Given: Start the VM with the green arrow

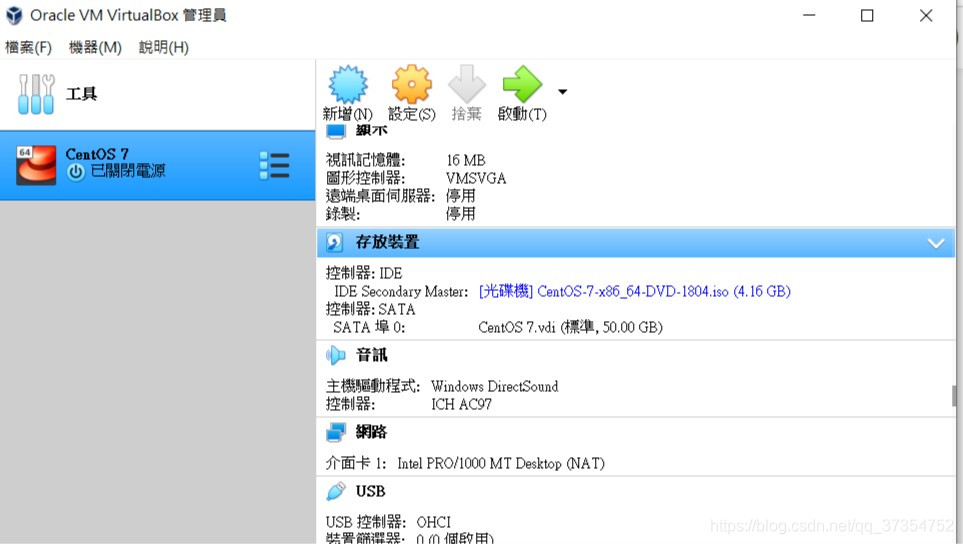Looking at the screenshot, I should tap(522, 84).
